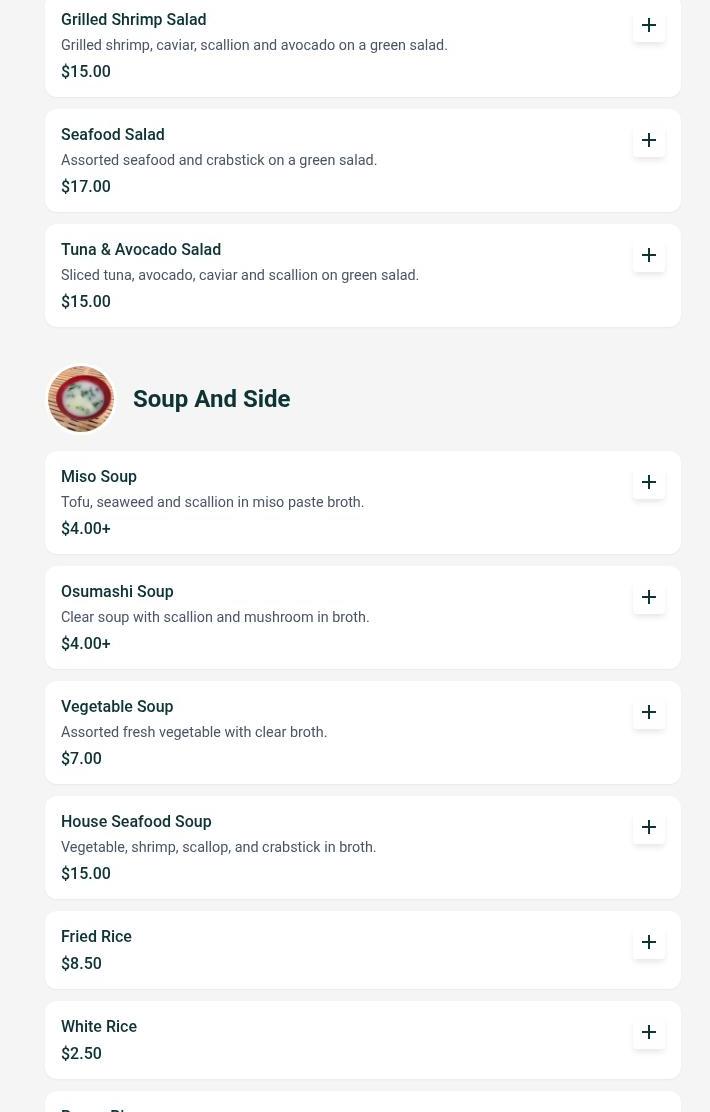710x1112 pixels.
Task: Click the Osumashi Soup $4.00+ price
Action: [x=86, y=644]
